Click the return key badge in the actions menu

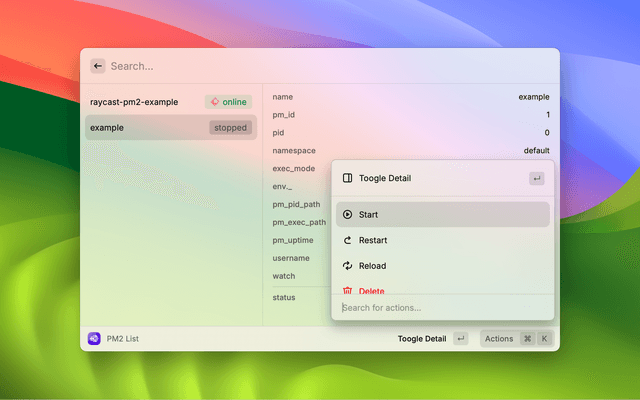(x=537, y=178)
